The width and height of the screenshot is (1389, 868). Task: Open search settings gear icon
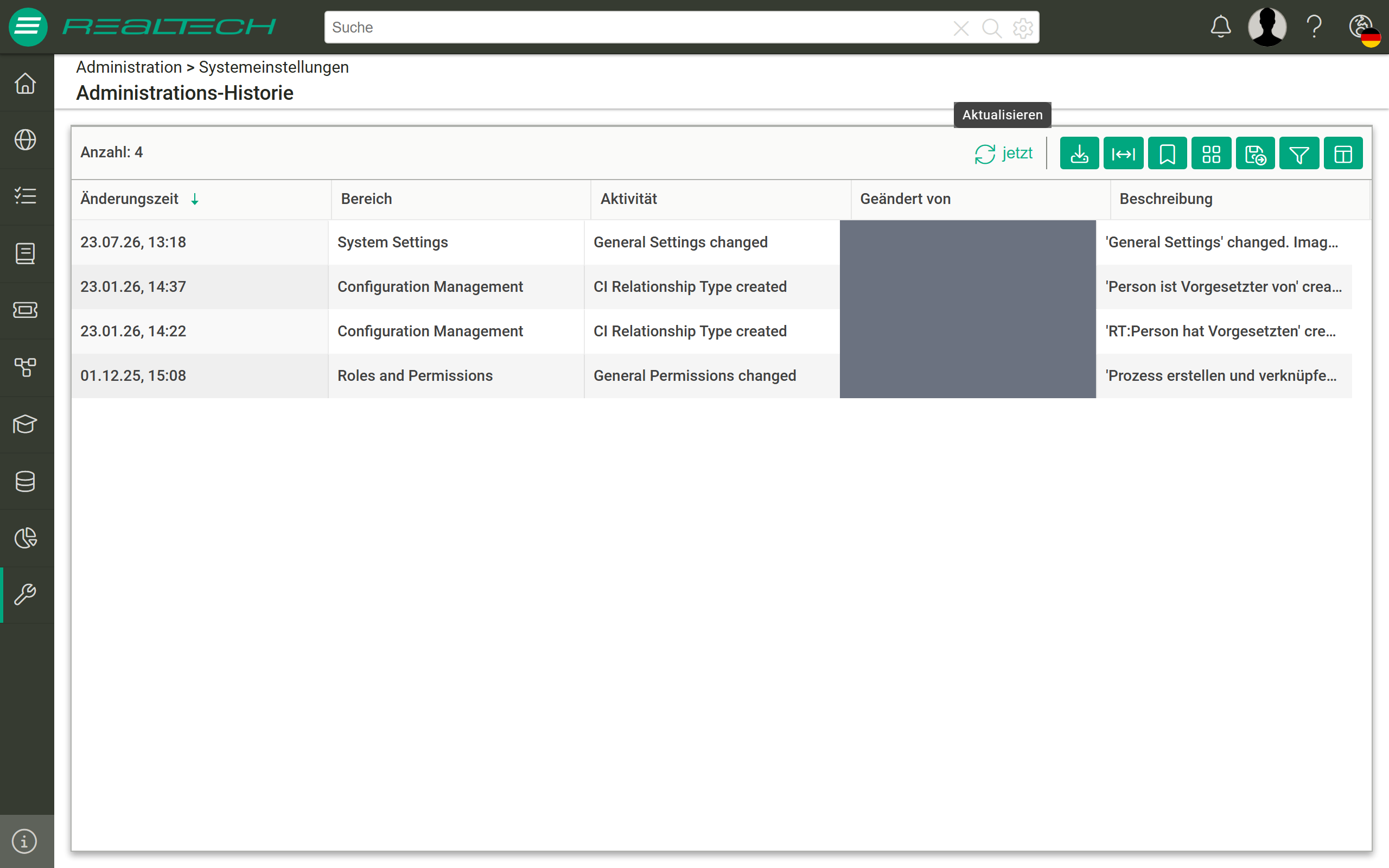1023,28
